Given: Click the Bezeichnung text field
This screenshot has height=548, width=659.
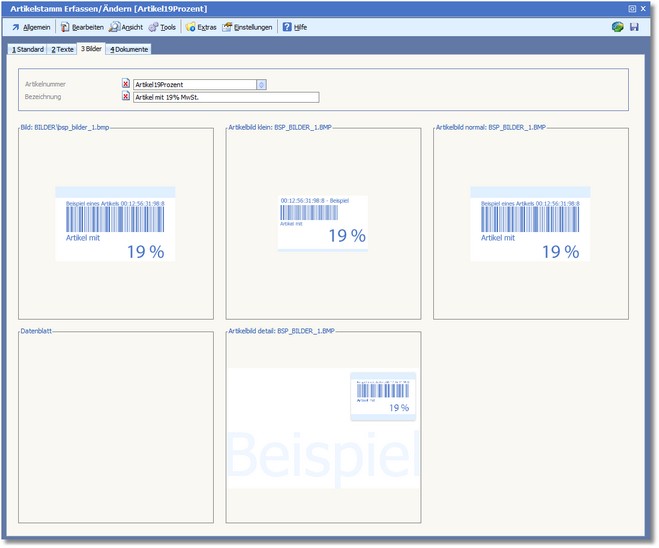Looking at the screenshot, I should point(225,97).
